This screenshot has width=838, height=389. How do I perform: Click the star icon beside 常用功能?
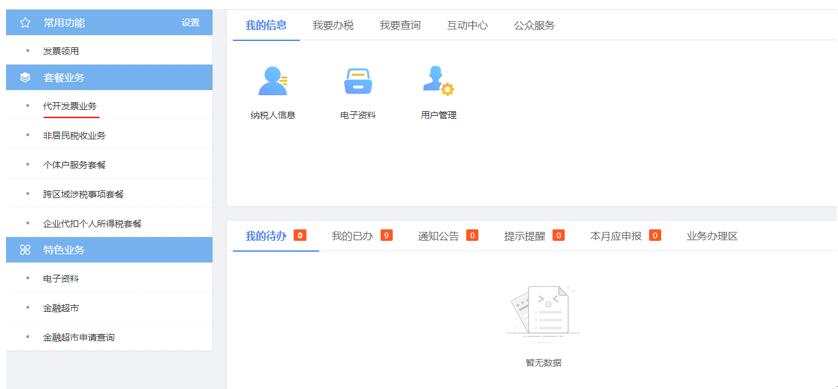click(25, 23)
